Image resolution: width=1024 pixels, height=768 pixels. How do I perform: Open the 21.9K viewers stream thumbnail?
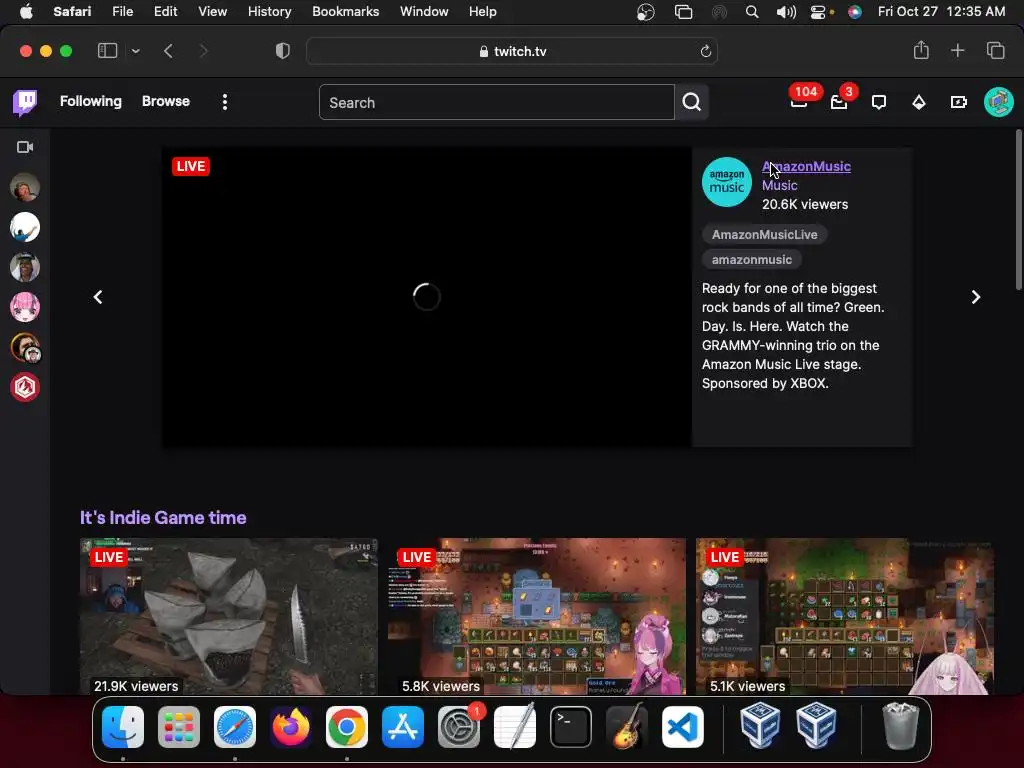pos(229,616)
